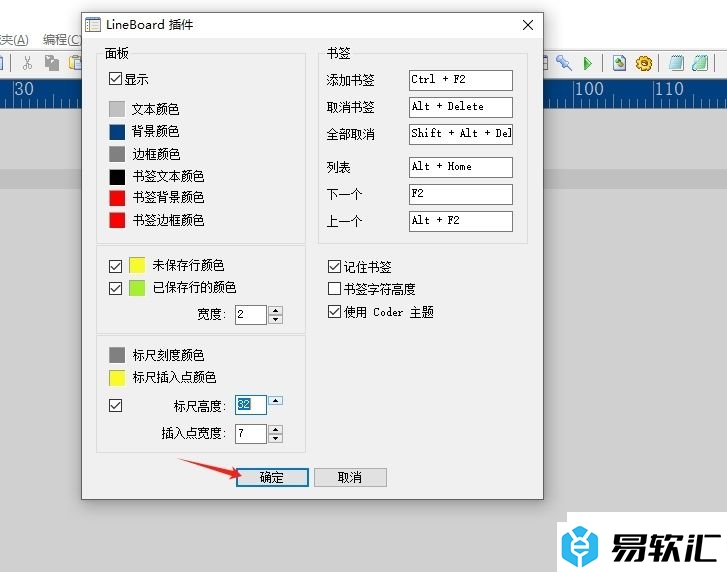This screenshot has width=727, height=572.
Task: Click the 取消书签 hotkey field Alt + Delete
Action: 461,107
